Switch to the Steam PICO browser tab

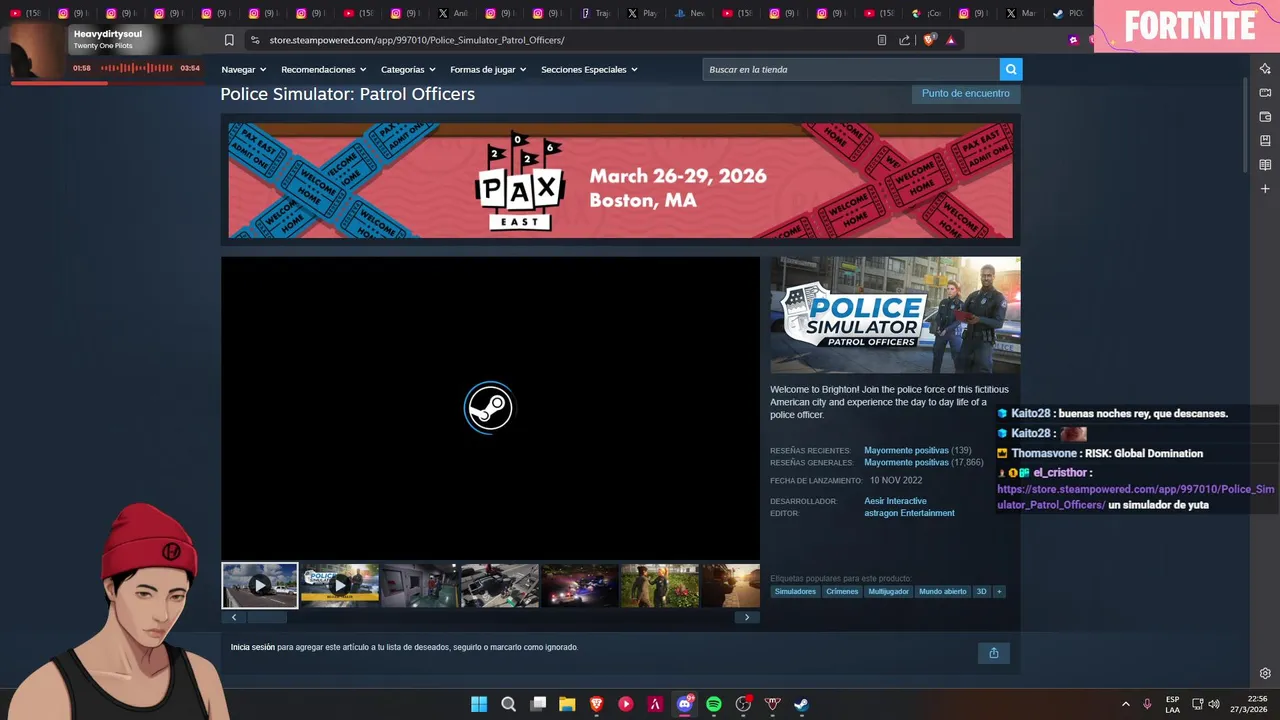pos(1070,14)
